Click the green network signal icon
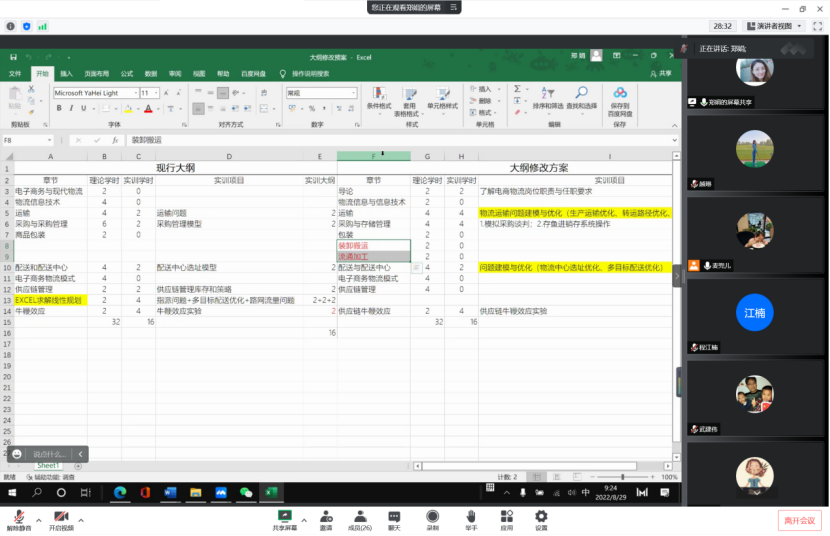Screen dimensions: 830x536 tap(42, 26)
